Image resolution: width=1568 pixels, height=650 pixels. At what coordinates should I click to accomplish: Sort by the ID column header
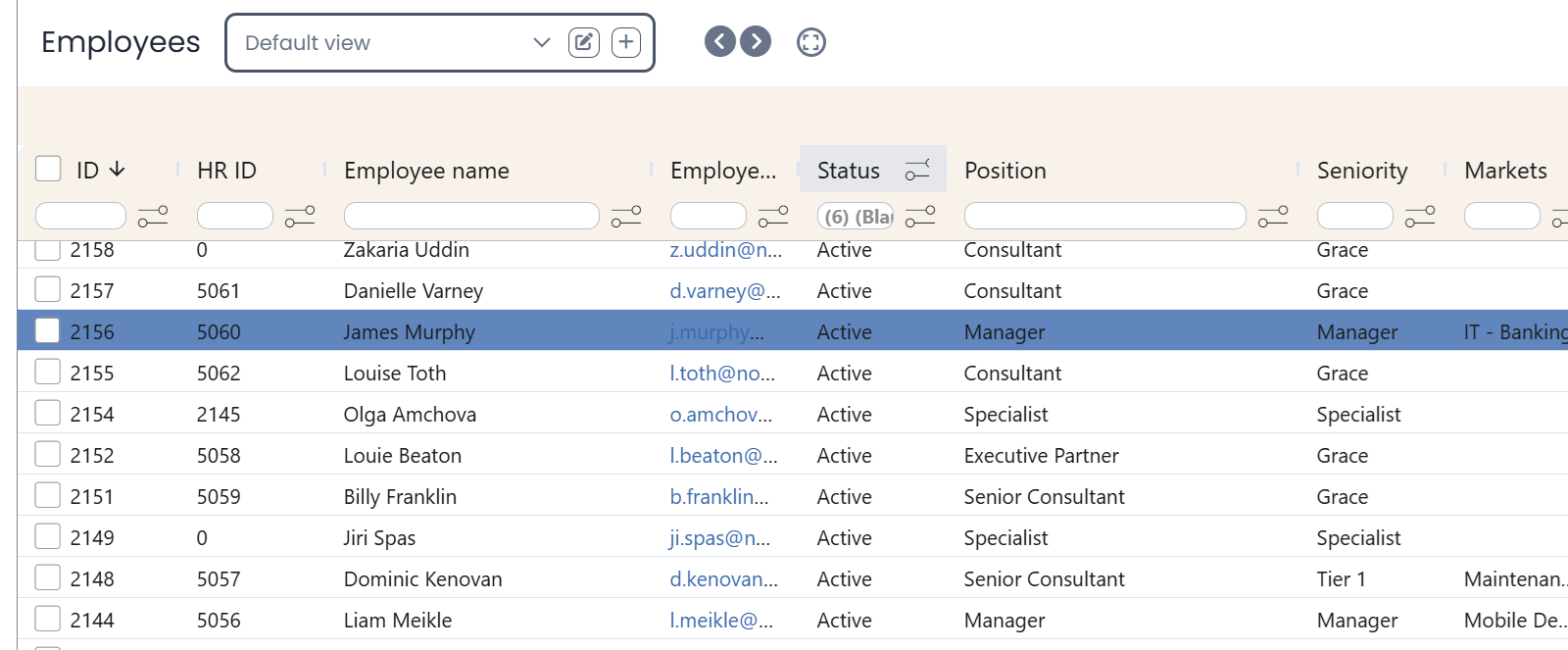pyautogui.click(x=88, y=171)
